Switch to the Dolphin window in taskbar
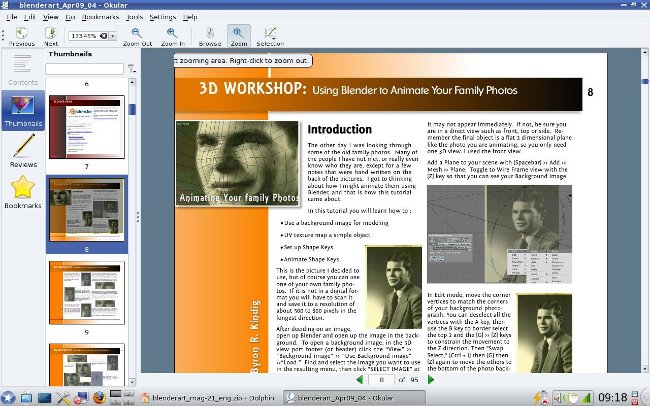 (x=210, y=398)
